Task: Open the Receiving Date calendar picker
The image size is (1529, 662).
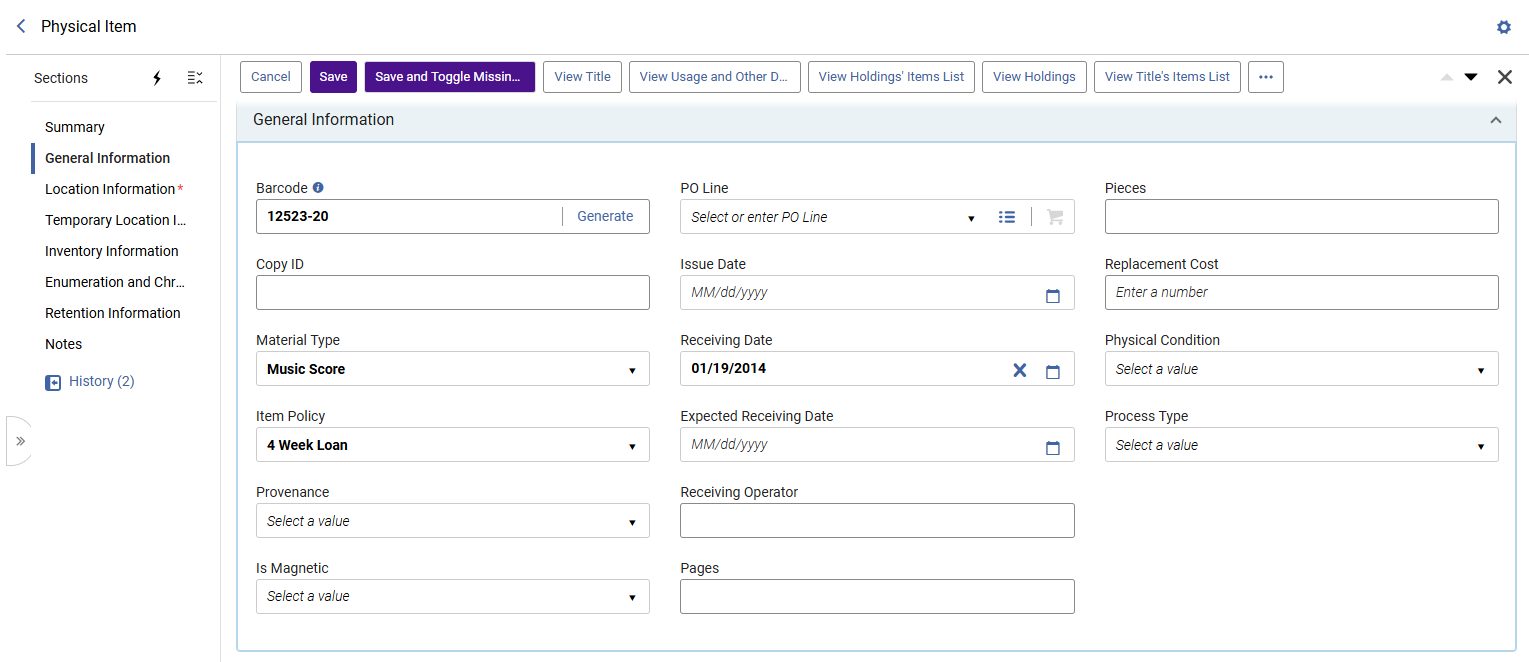Action: (x=1052, y=372)
